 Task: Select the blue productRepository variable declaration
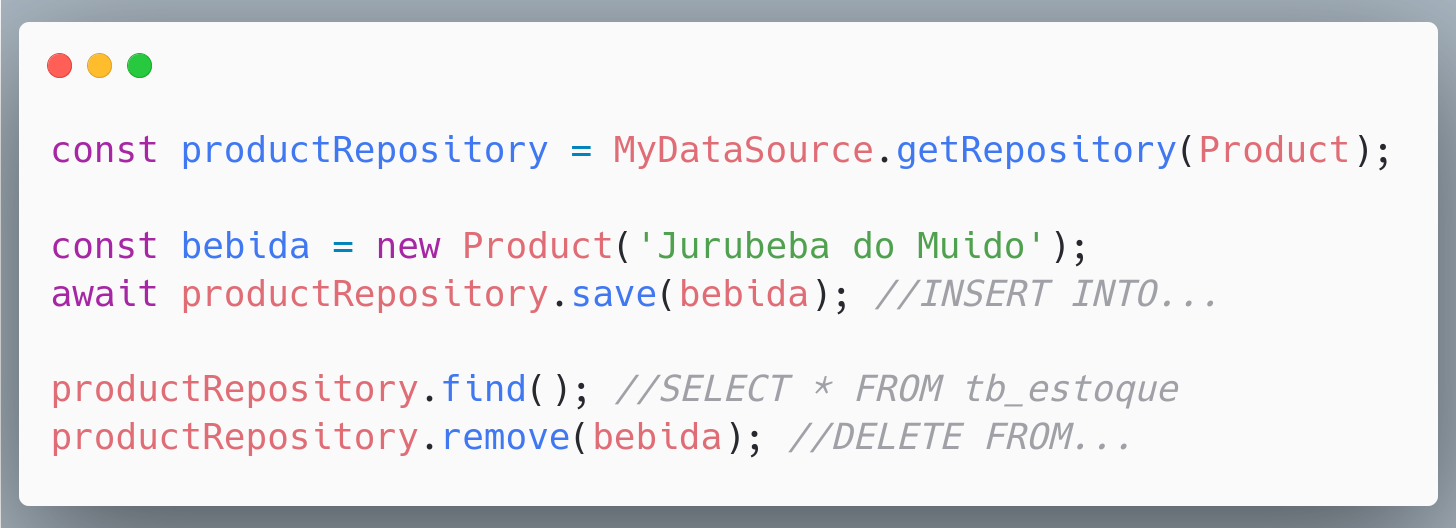365,152
